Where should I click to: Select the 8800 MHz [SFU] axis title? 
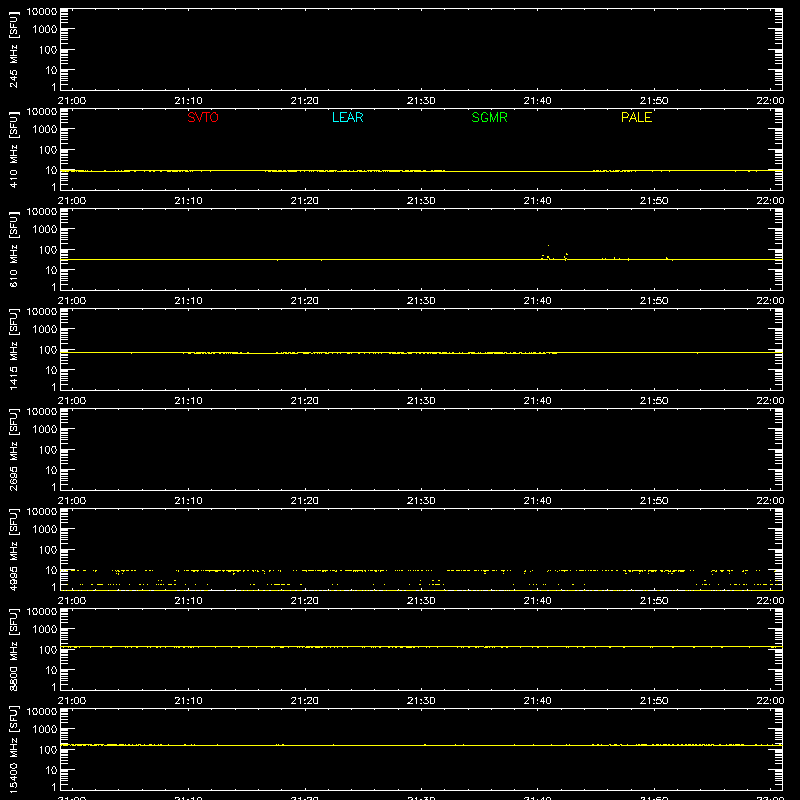[13, 649]
